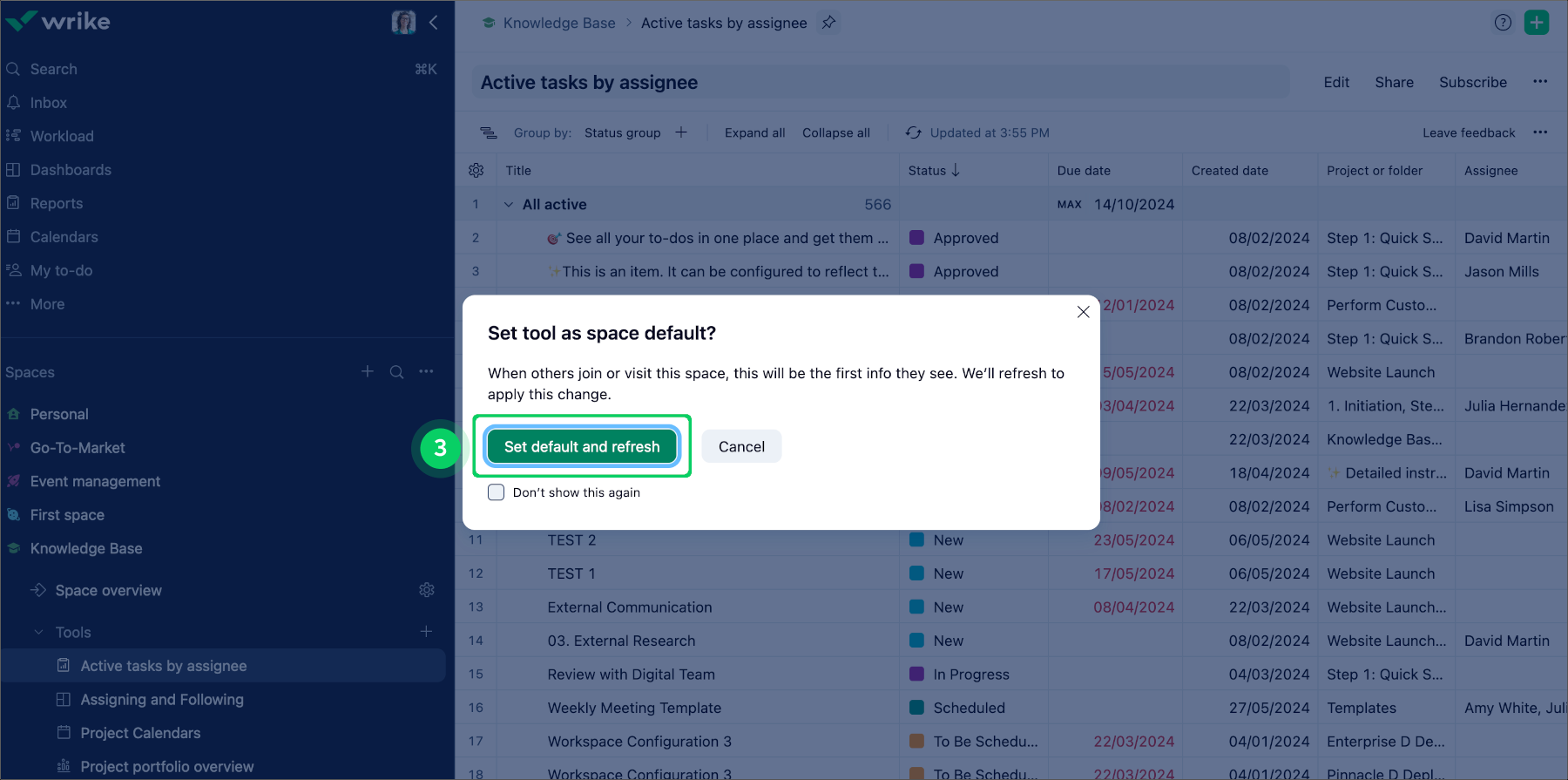Open the help question mark icon
Image resolution: width=1568 pixels, height=780 pixels.
click(1503, 23)
